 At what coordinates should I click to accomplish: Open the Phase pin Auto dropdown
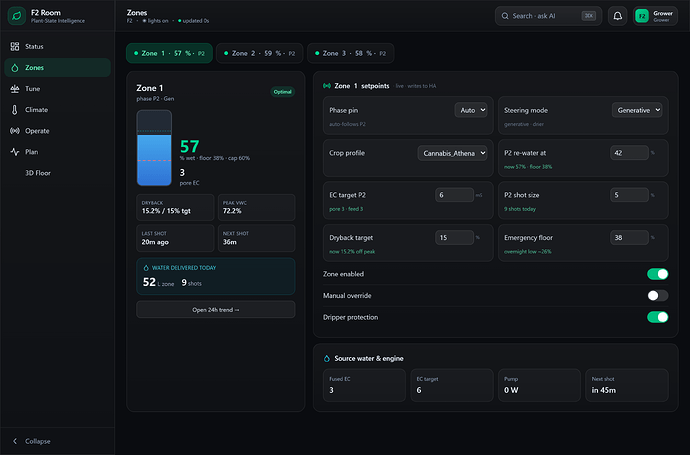coord(471,110)
